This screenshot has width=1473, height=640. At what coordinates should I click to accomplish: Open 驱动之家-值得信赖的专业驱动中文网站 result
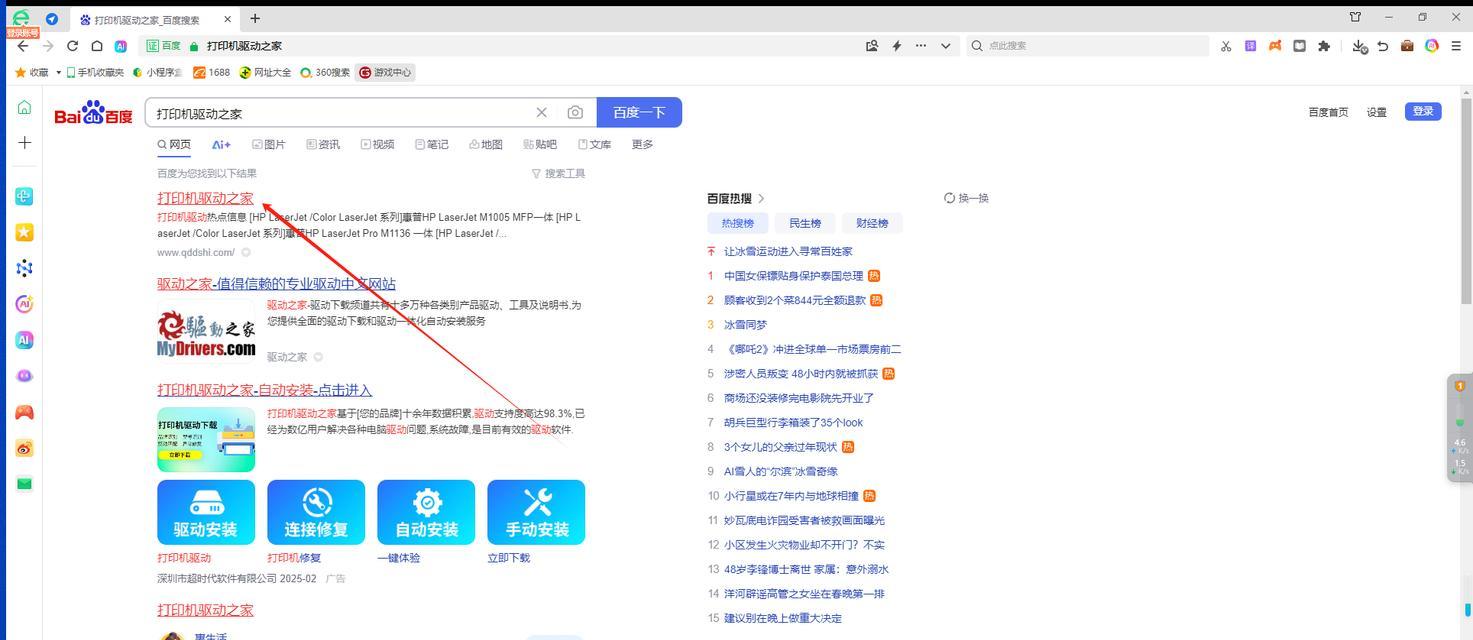(x=276, y=284)
